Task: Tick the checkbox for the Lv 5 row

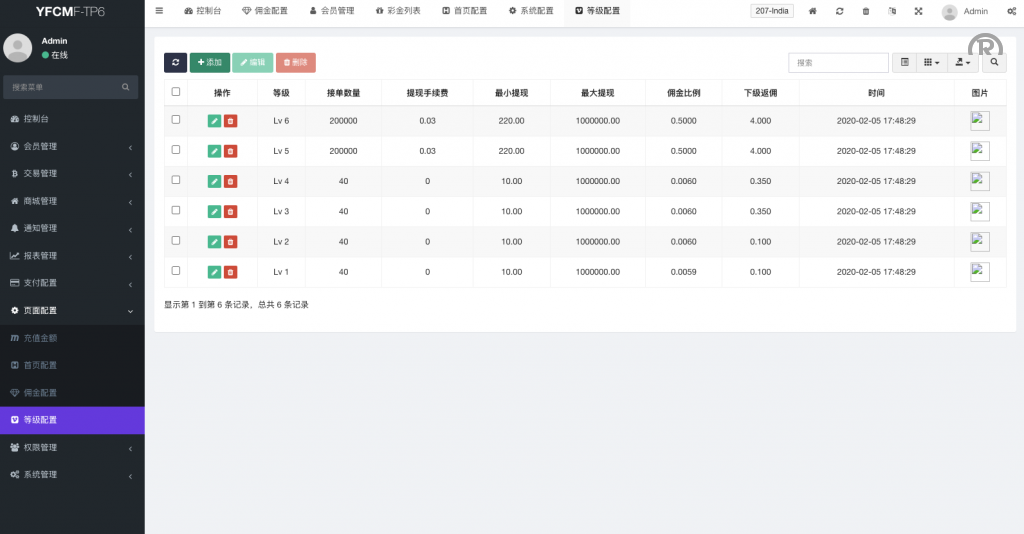Action: click(176, 149)
